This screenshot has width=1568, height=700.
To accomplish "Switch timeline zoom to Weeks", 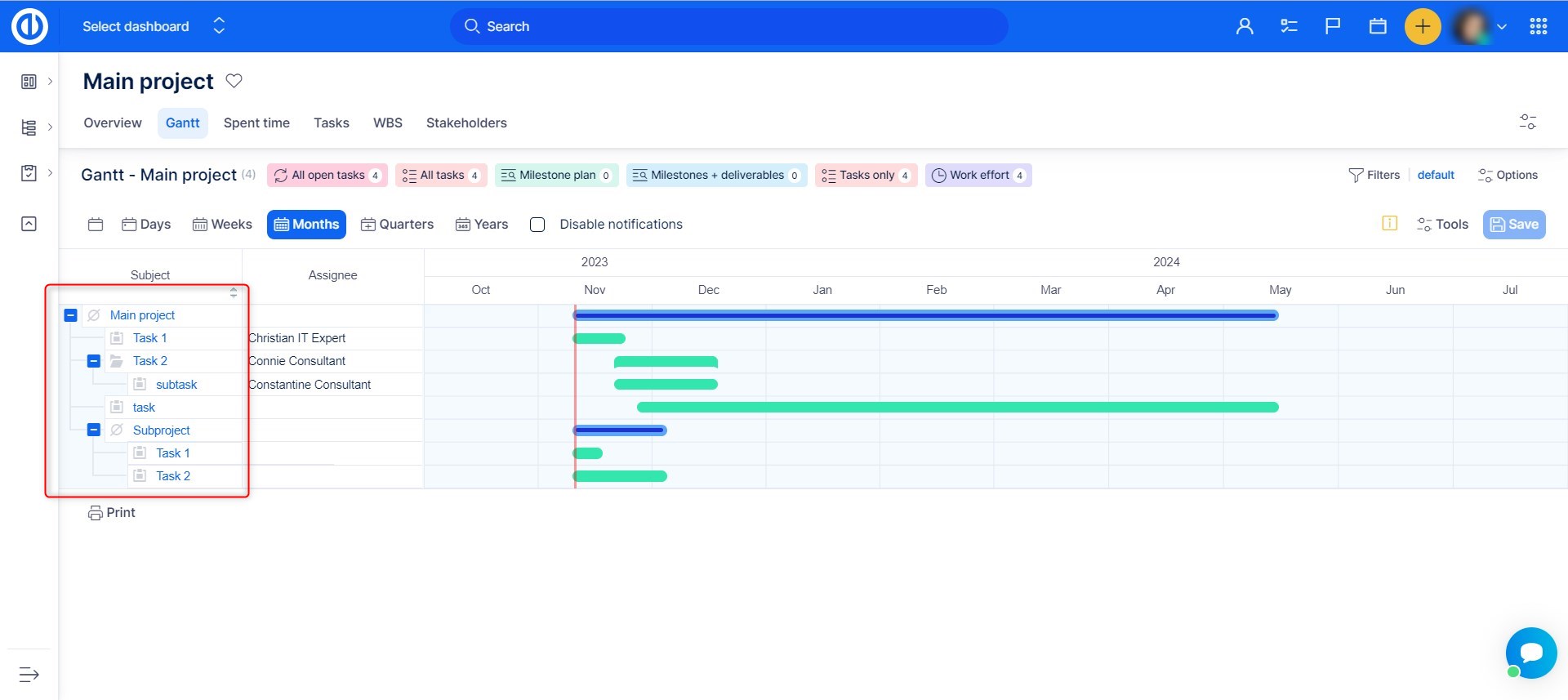I will pos(222,225).
